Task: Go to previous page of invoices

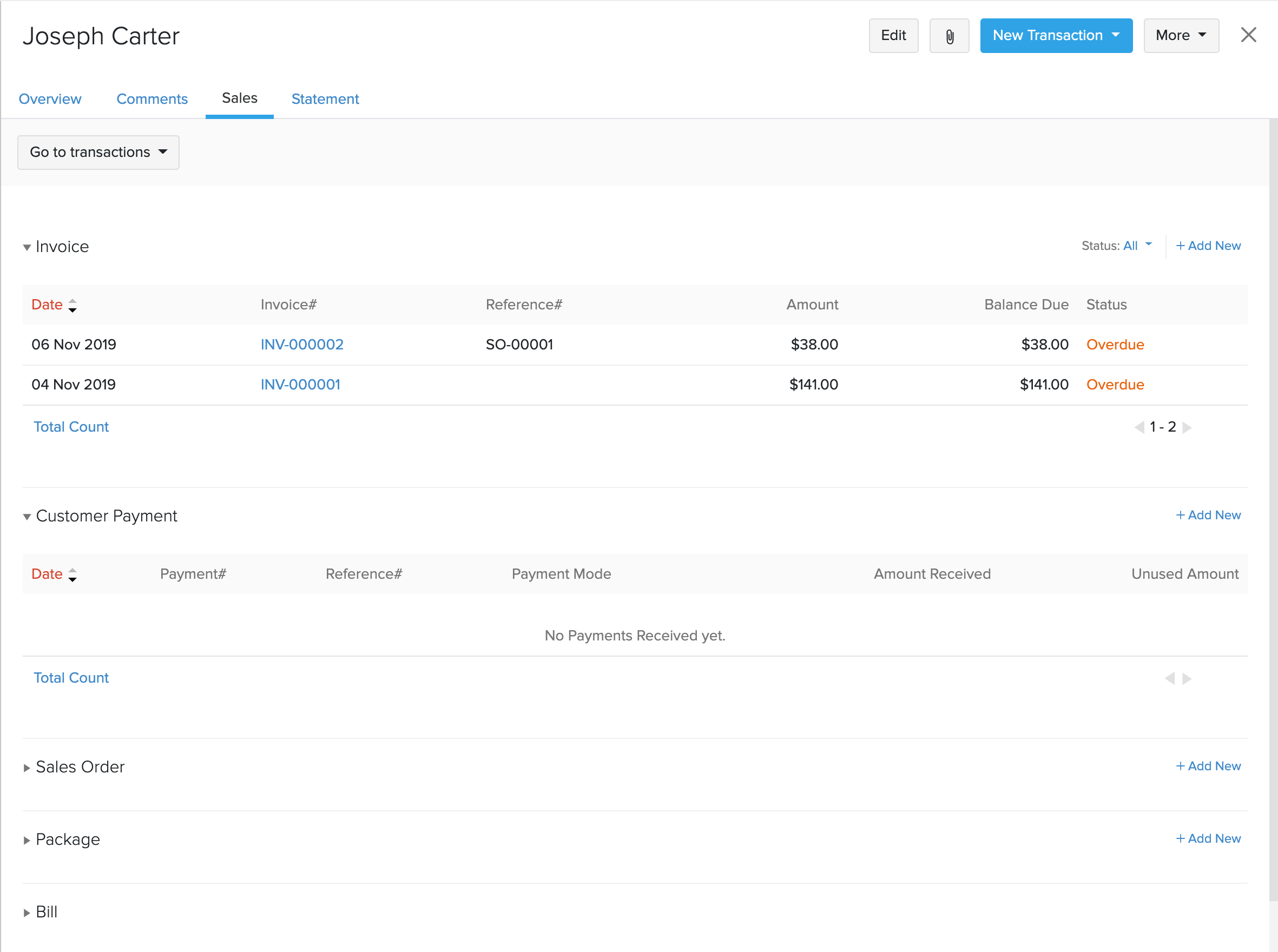Action: (x=1138, y=428)
